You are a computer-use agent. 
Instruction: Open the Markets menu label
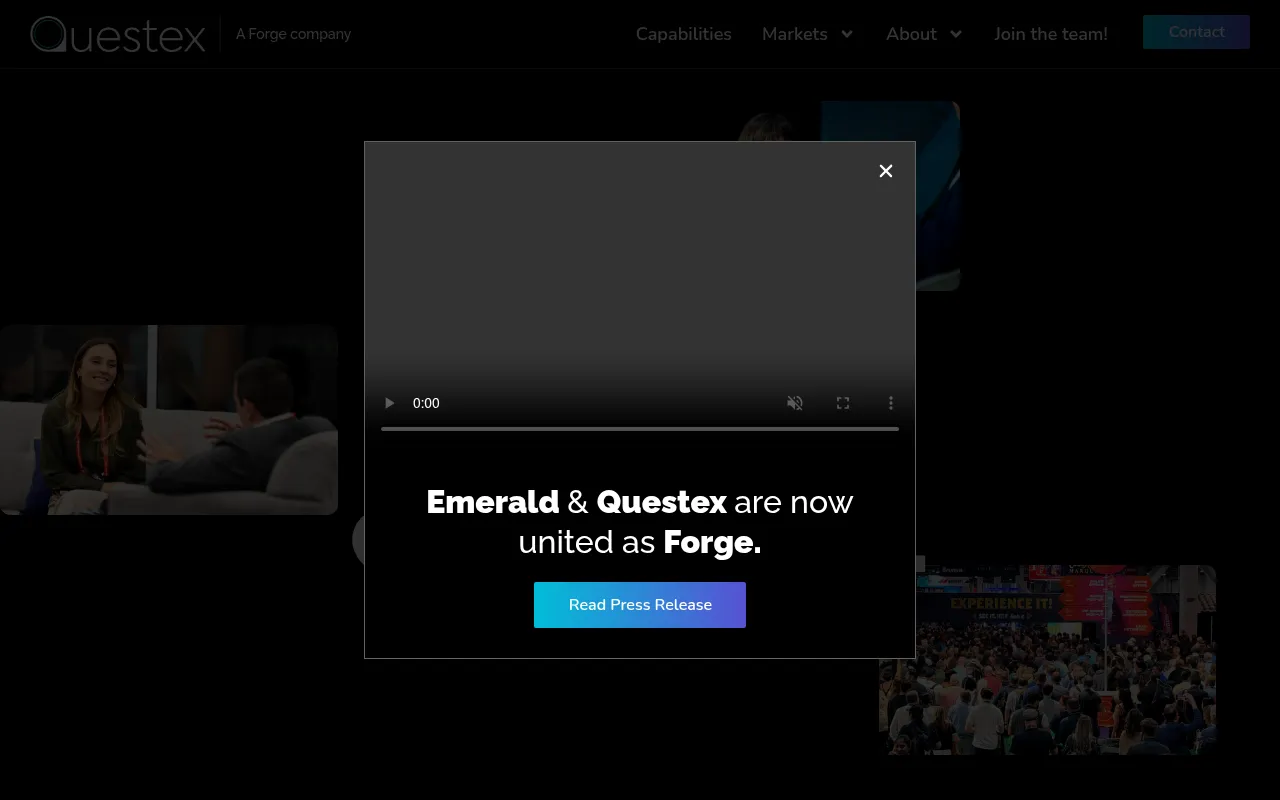tap(795, 34)
